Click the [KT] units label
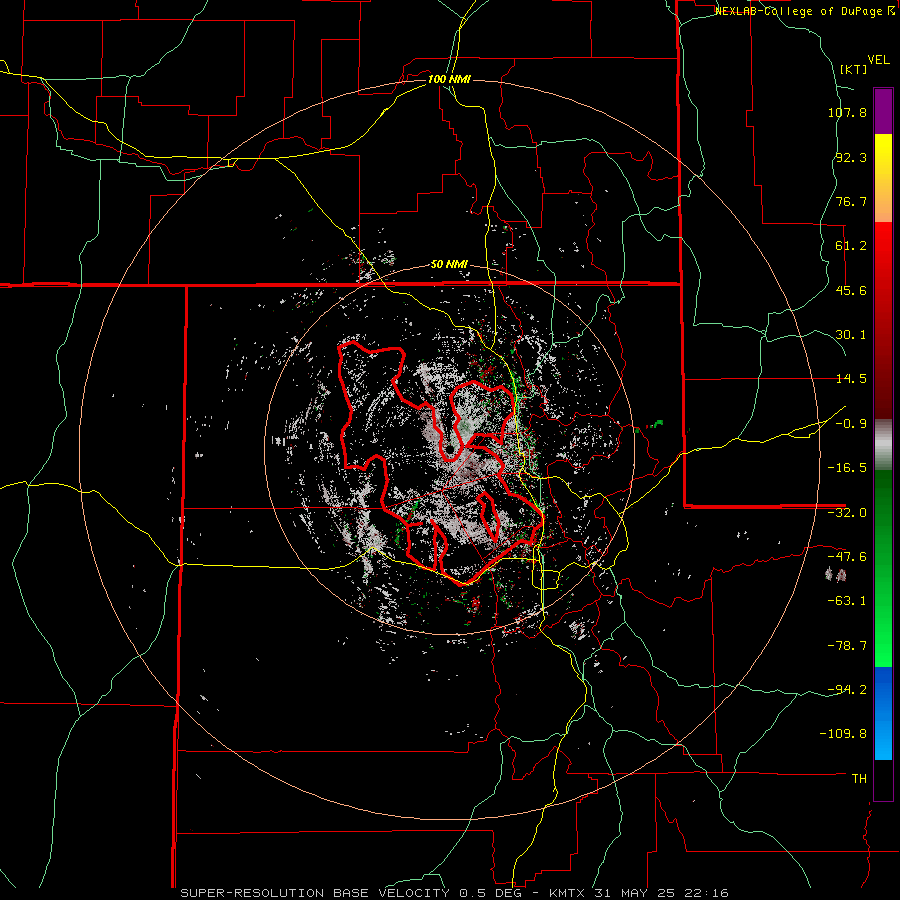The width and height of the screenshot is (900, 900). [x=854, y=69]
